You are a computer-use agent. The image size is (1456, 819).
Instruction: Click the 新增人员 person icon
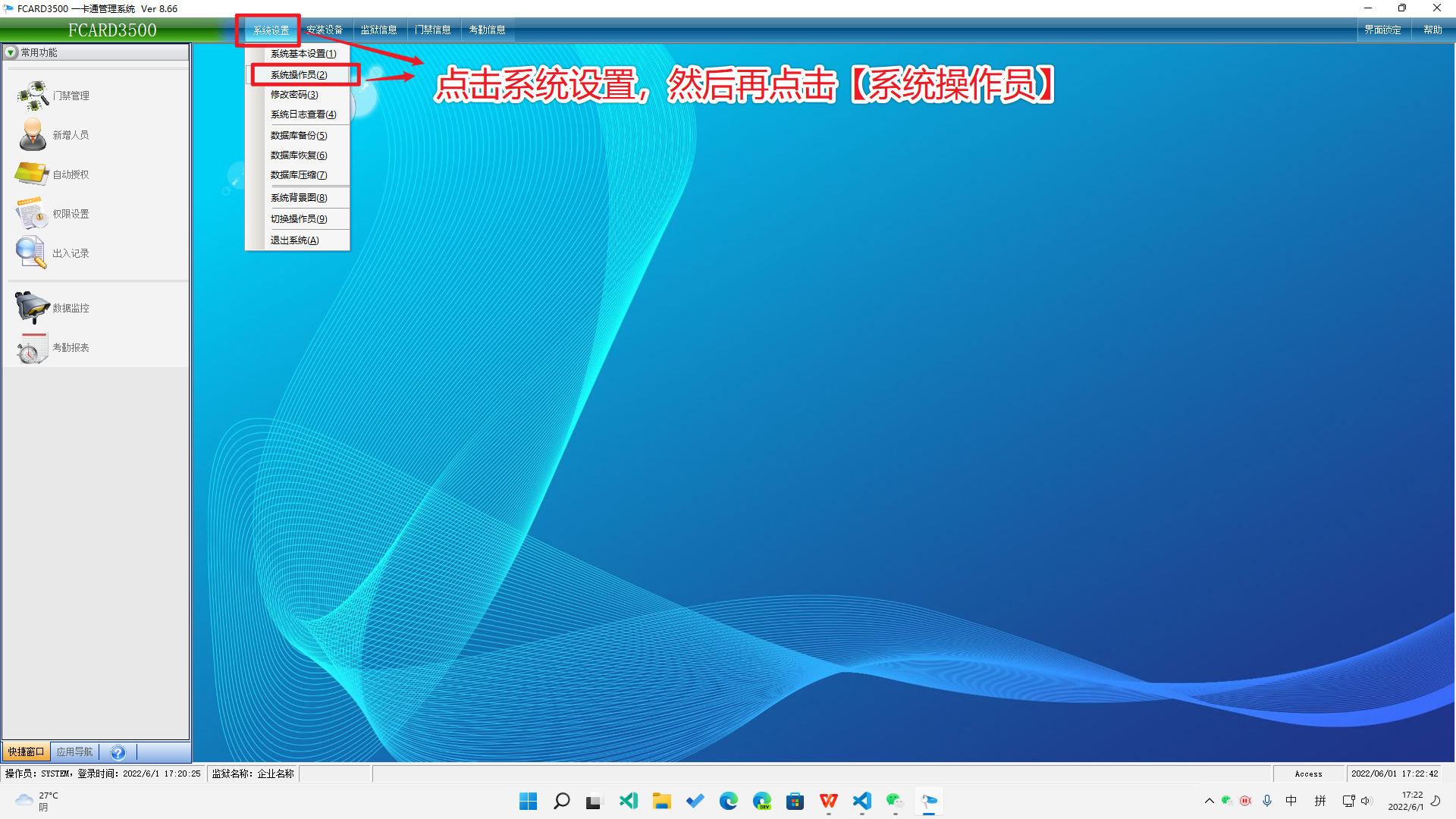point(33,135)
